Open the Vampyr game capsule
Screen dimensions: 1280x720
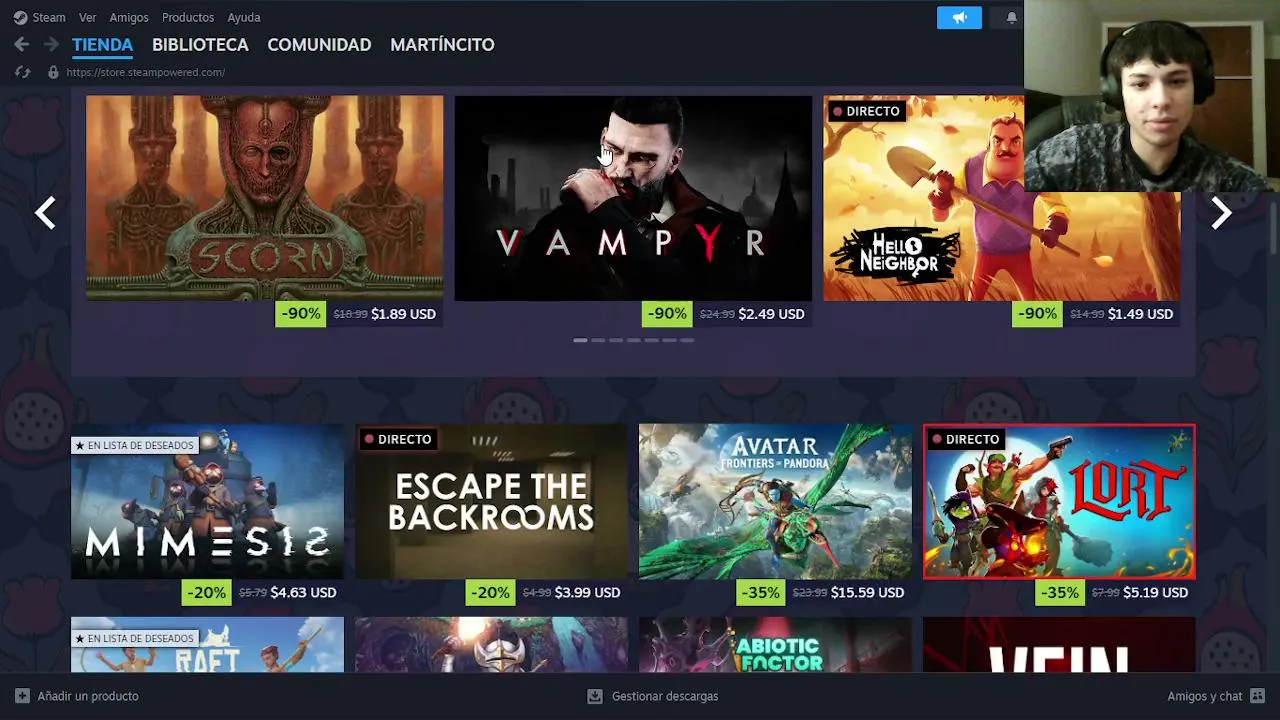click(x=633, y=198)
